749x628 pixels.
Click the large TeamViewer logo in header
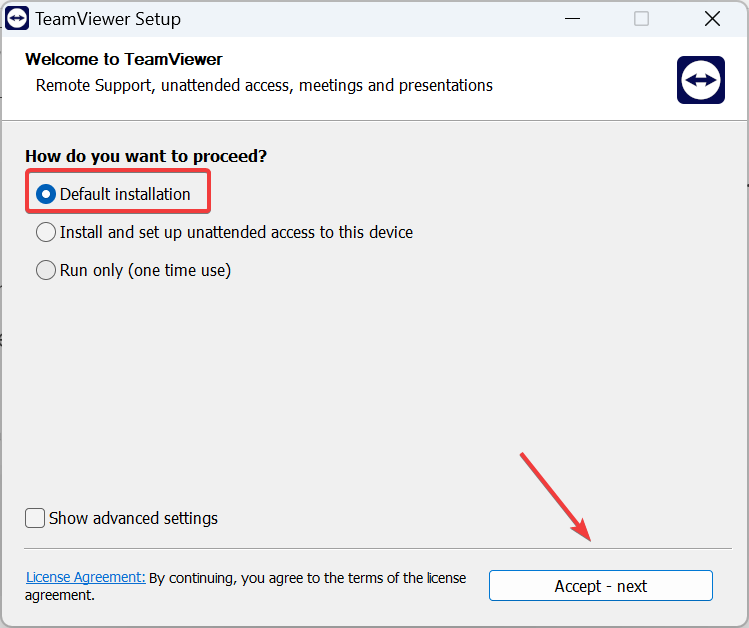click(x=701, y=80)
